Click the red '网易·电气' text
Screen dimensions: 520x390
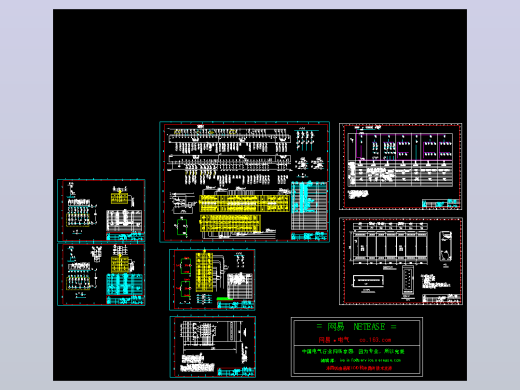[334, 340]
